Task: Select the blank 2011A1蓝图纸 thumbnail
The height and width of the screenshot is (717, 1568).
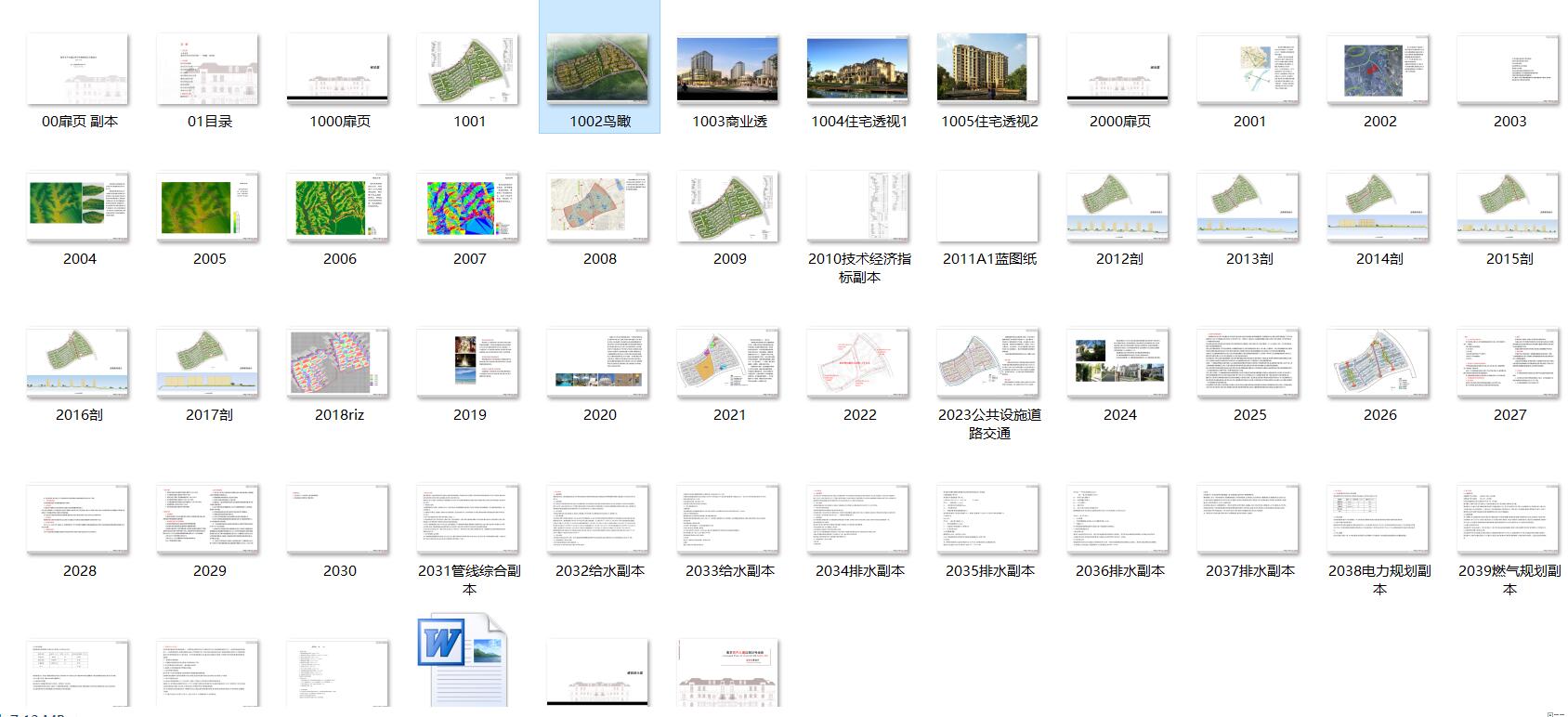Action: tap(989, 207)
